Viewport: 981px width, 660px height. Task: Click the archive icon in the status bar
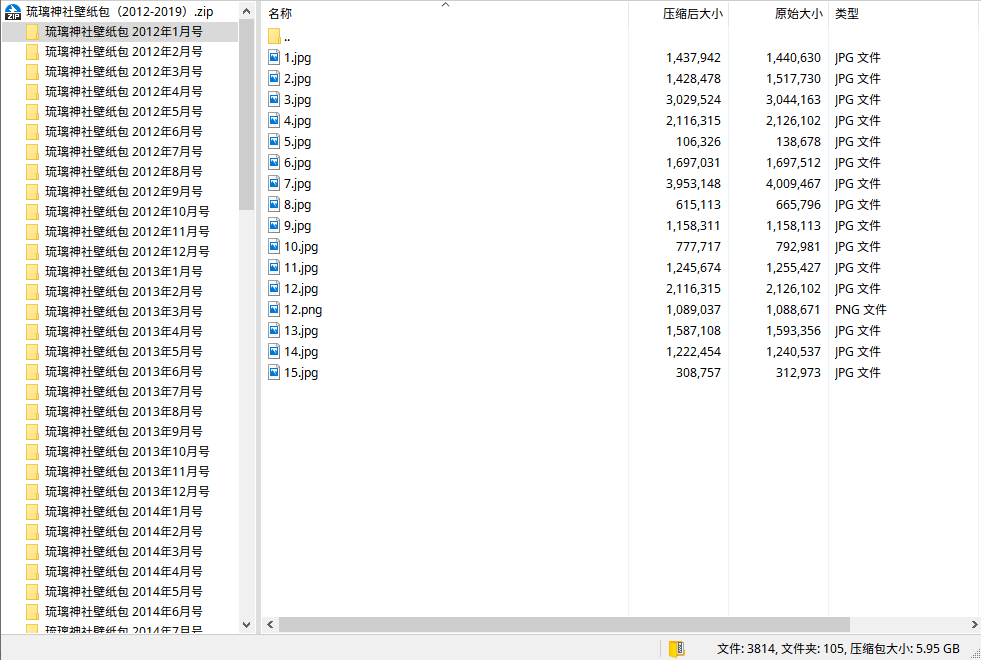pos(677,648)
